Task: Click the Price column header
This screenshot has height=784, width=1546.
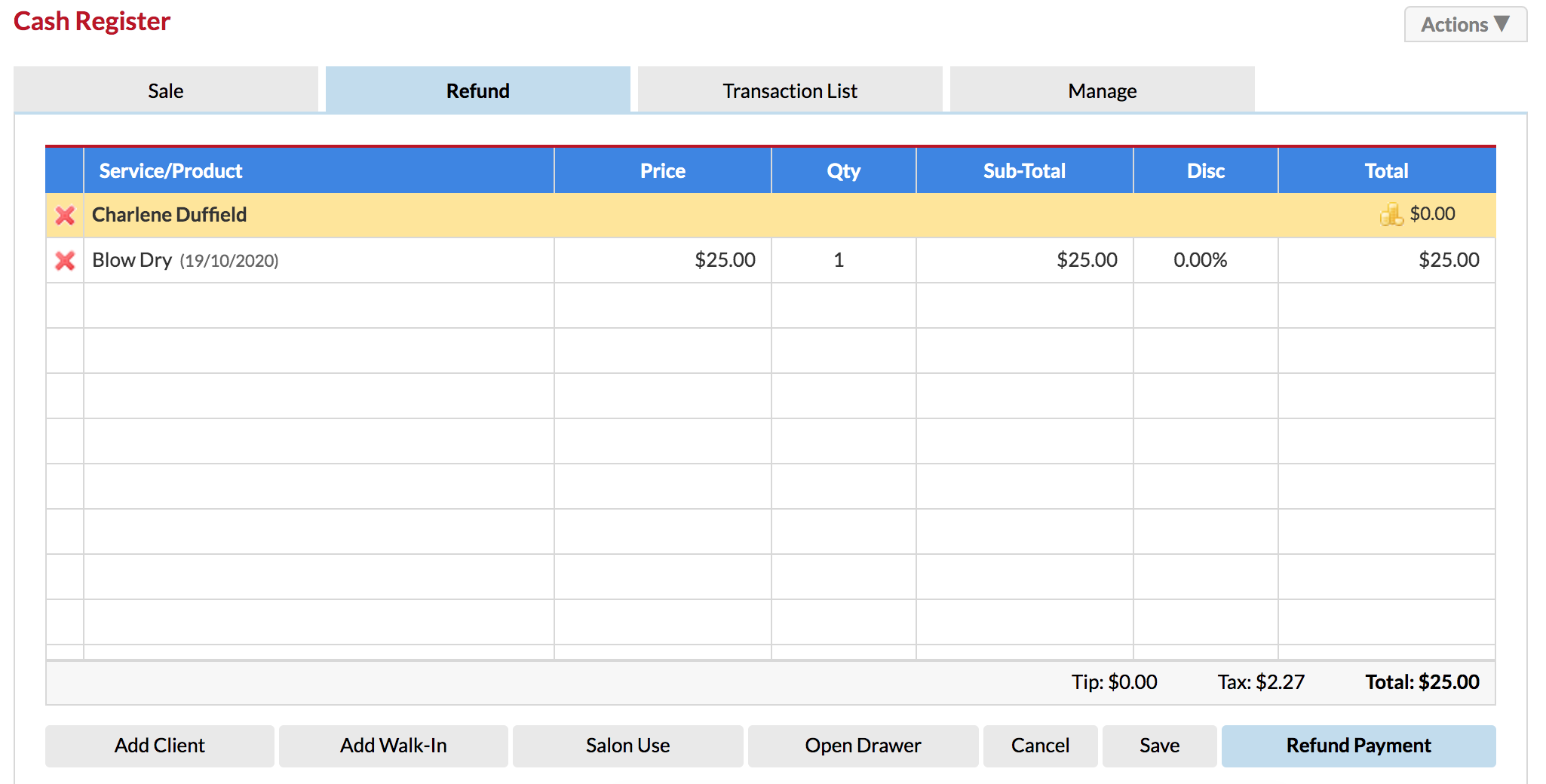Action: 663,171
